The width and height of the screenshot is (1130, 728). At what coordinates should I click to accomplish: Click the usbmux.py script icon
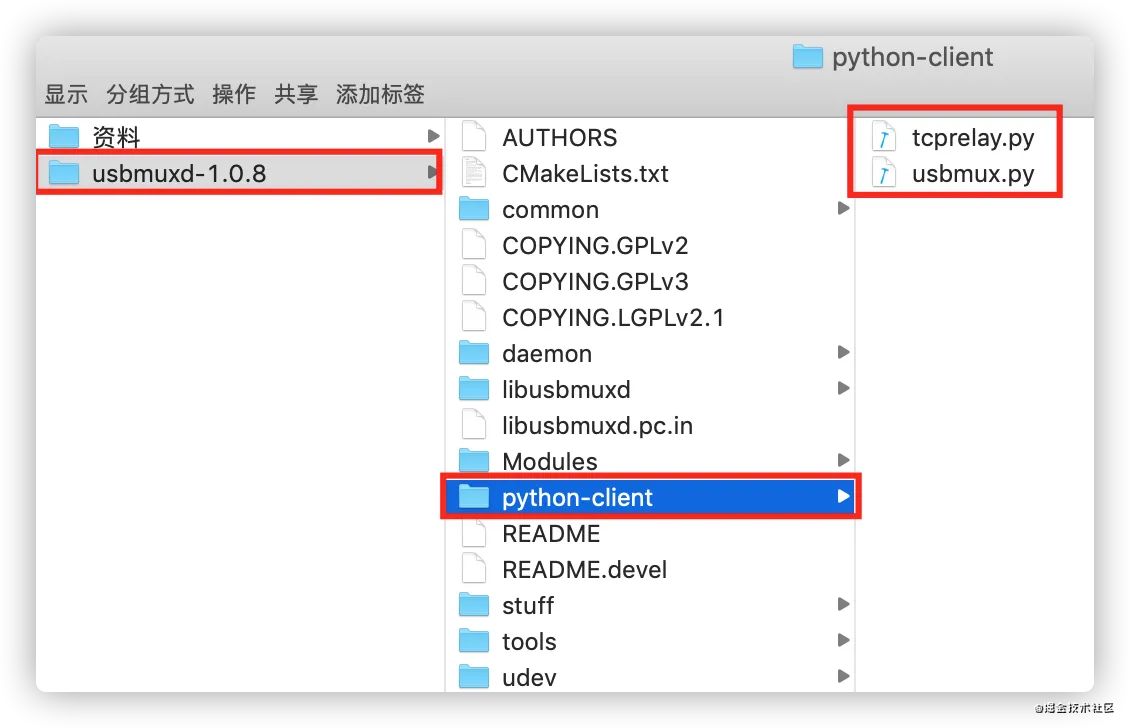(884, 173)
